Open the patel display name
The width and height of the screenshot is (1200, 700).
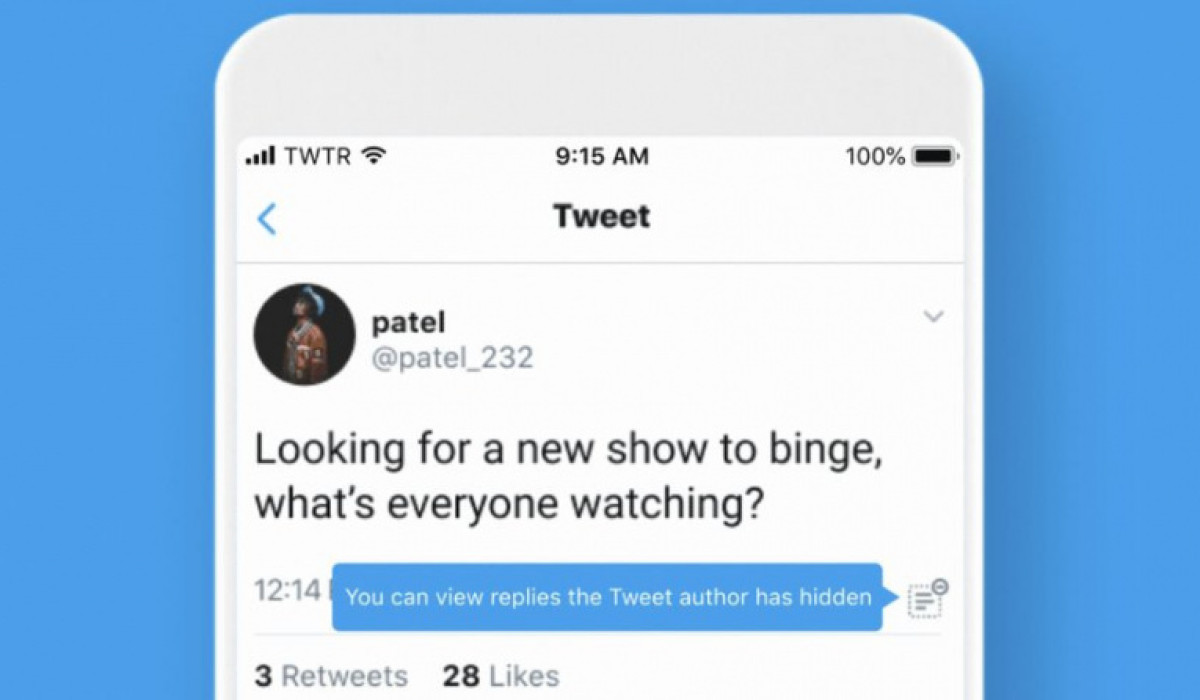408,322
